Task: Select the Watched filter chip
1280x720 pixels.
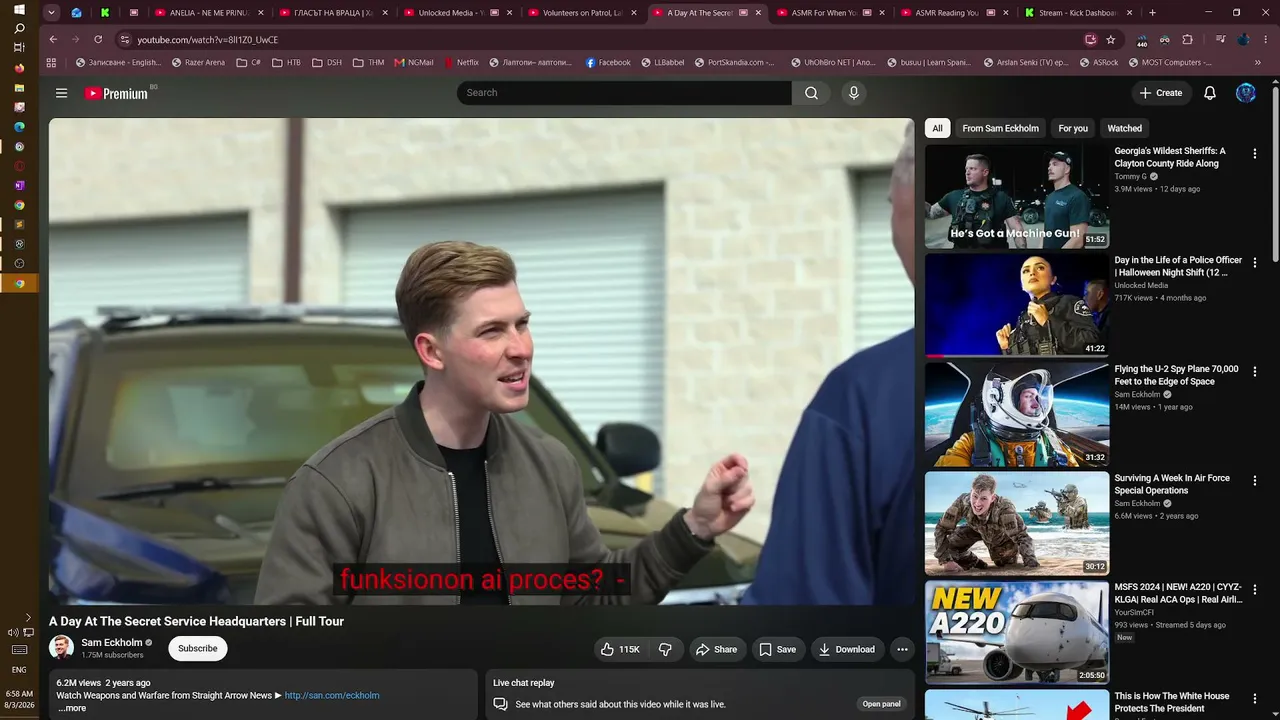Action: pos(1124,128)
